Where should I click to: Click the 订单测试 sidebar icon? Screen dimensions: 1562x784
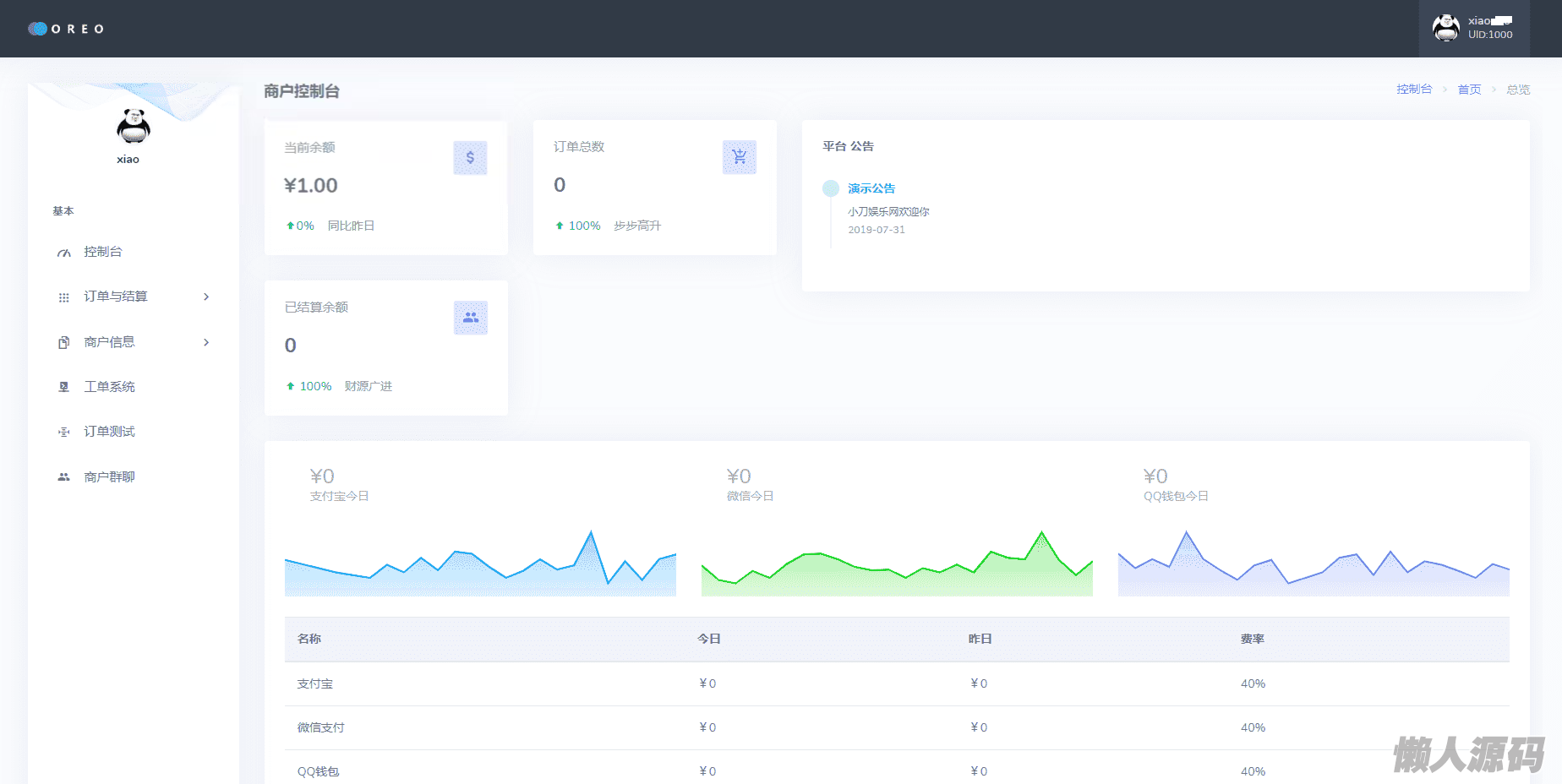click(x=64, y=432)
